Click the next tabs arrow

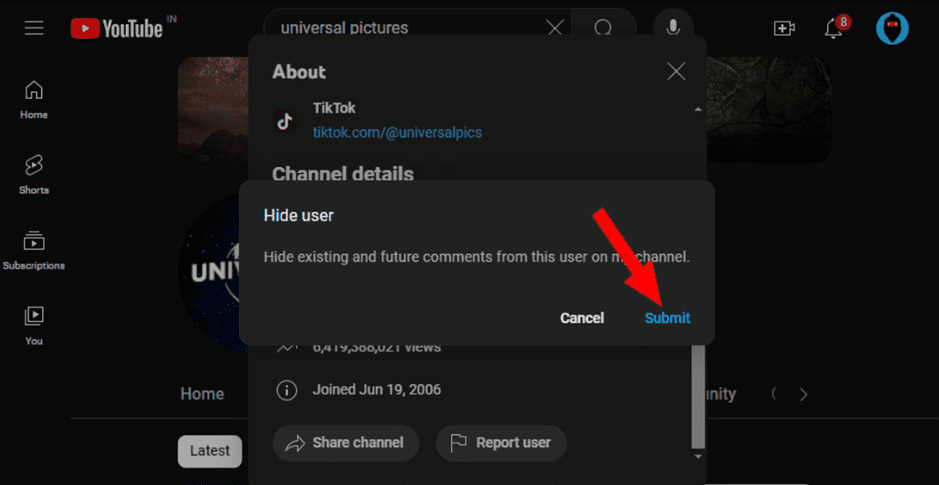click(804, 394)
